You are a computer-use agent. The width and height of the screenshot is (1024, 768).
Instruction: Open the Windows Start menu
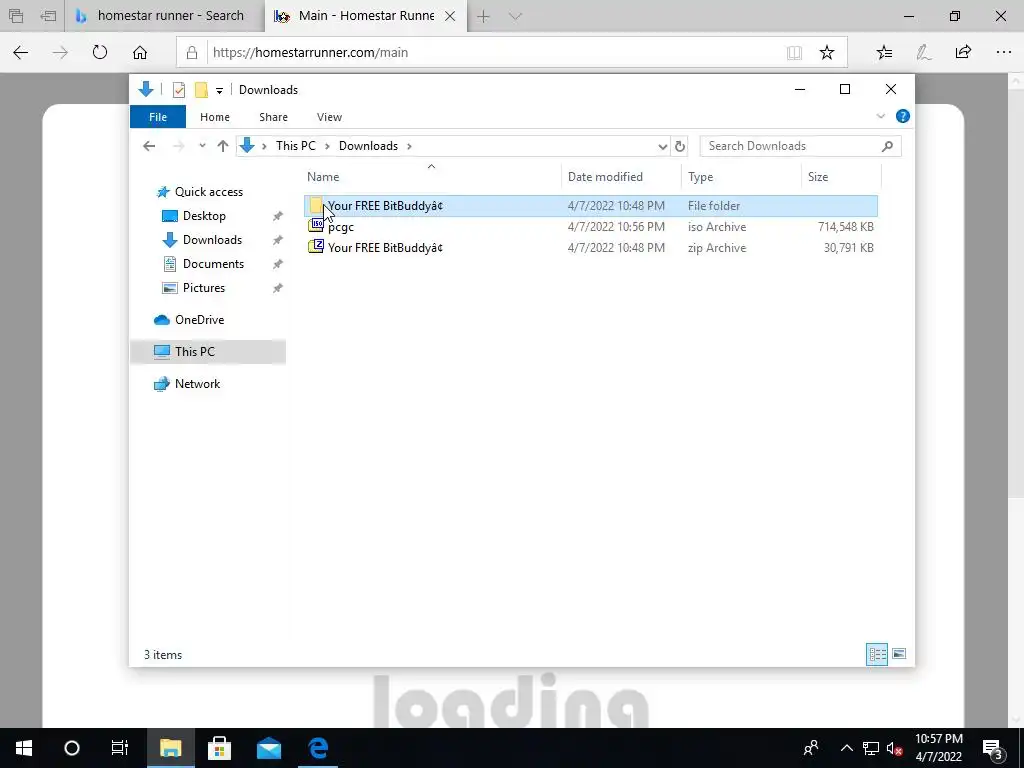click(x=24, y=748)
